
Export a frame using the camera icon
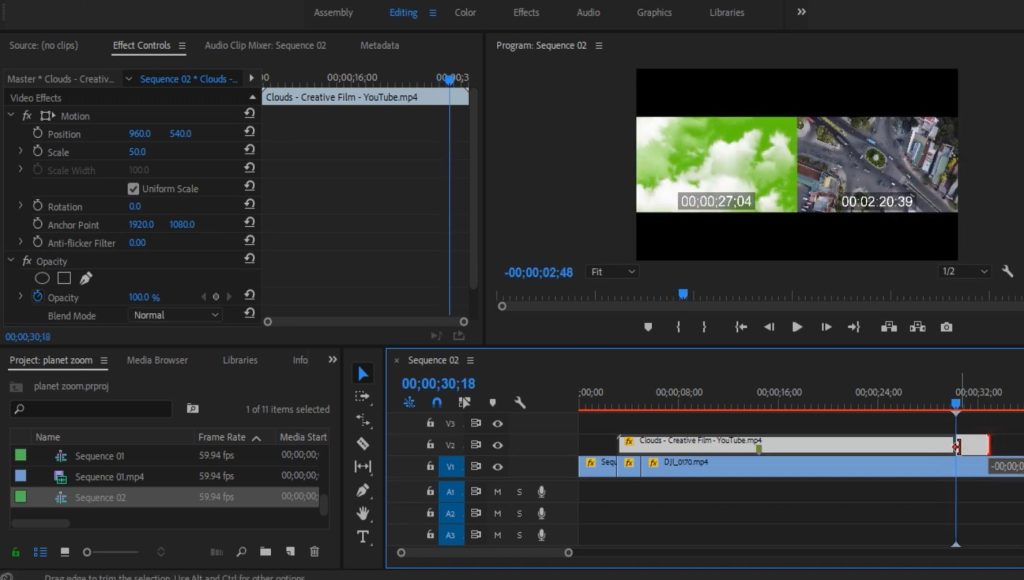coord(946,326)
